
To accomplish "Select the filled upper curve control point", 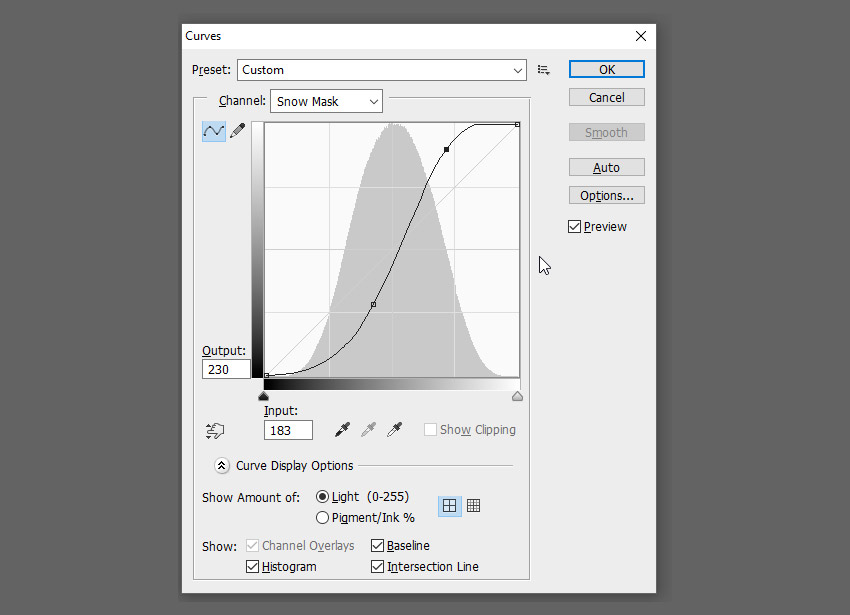I will pos(446,149).
